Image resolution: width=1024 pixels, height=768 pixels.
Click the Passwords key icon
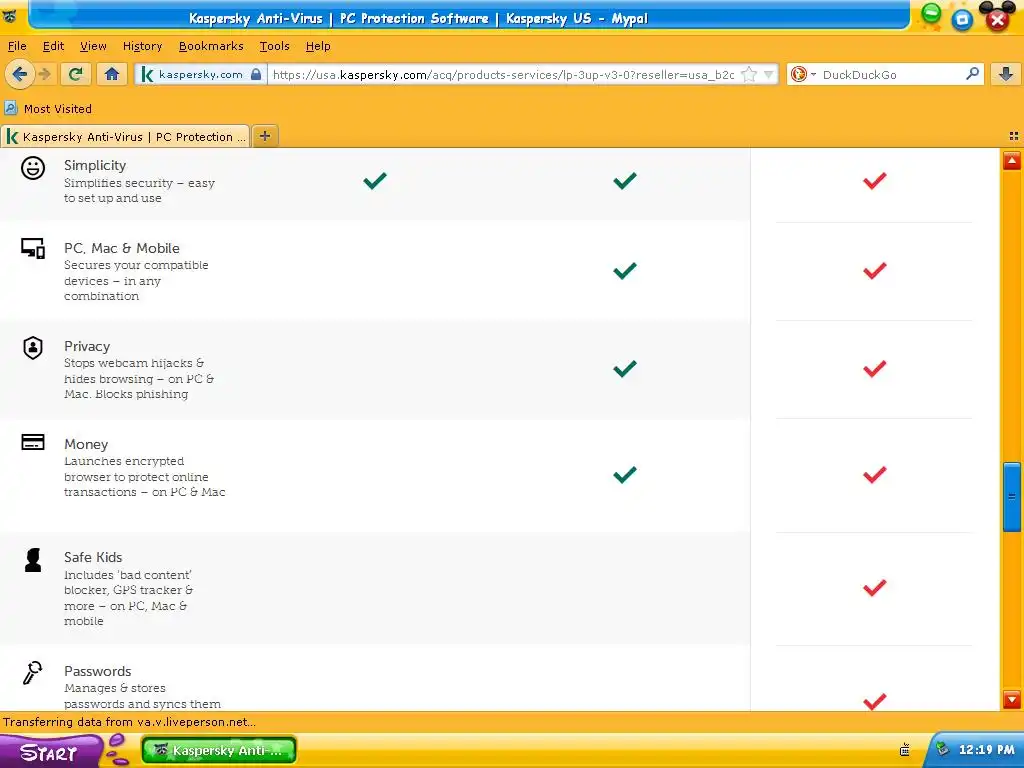coord(33,673)
